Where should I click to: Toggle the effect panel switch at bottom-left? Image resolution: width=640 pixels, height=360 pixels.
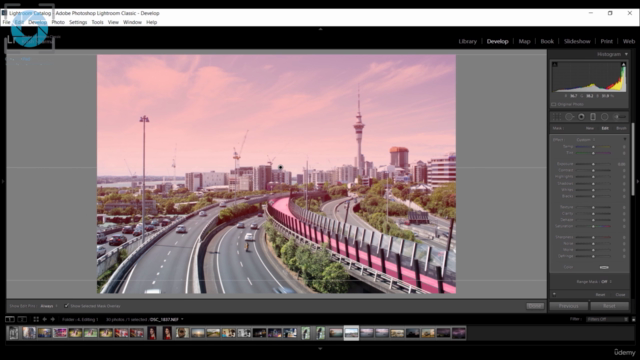554,294
